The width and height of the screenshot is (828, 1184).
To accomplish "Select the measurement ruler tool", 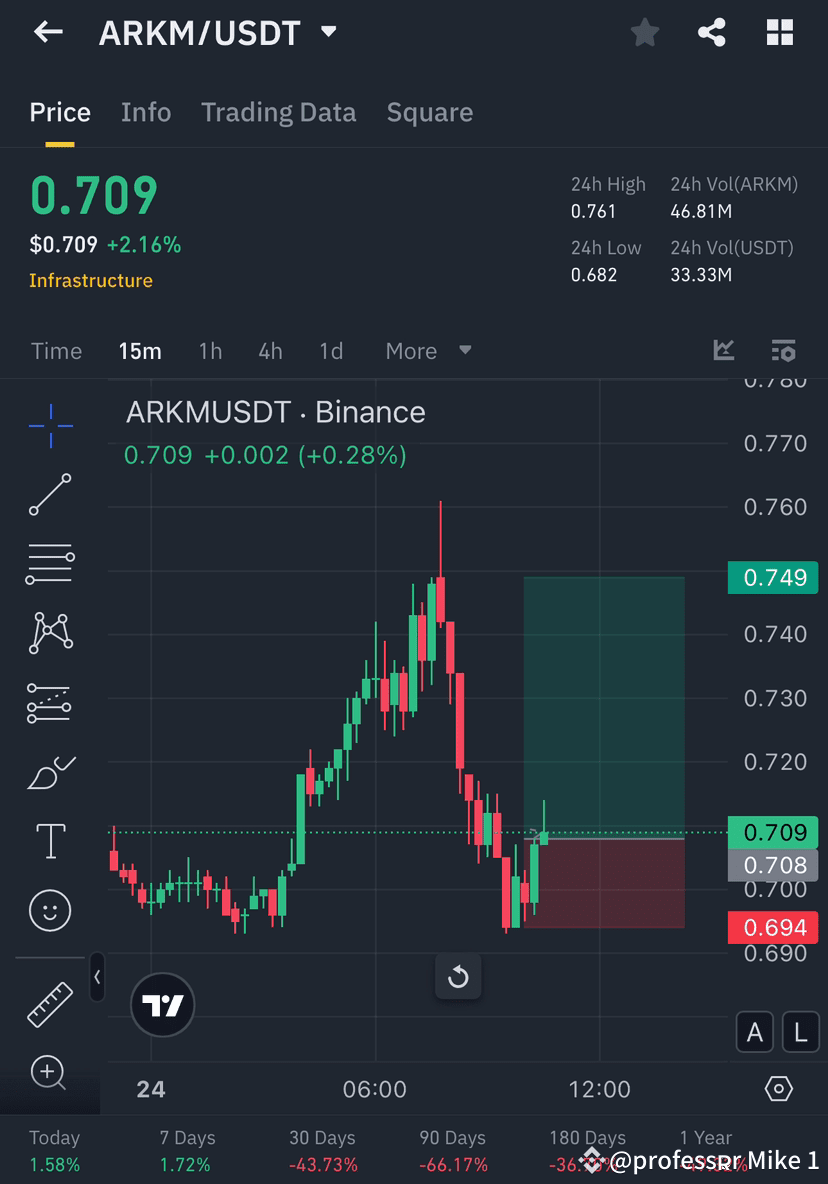I will pyautogui.click(x=49, y=1003).
